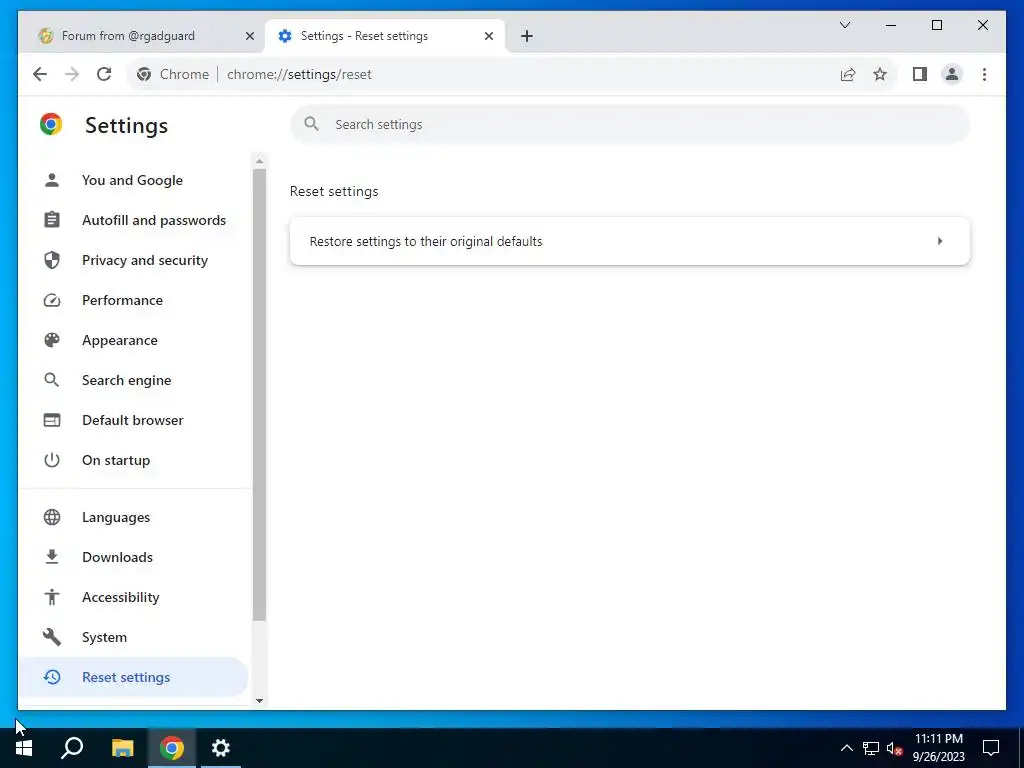This screenshot has width=1024, height=768.
Task: Show hidden system tray icons
Action: pyautogui.click(x=846, y=748)
